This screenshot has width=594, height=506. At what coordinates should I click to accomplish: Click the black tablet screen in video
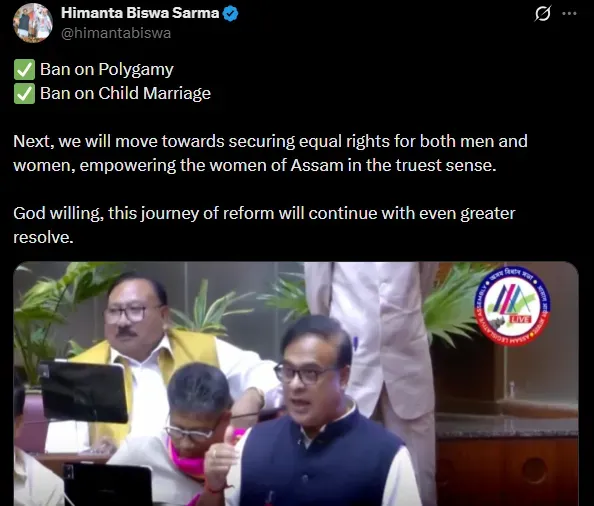tap(84, 391)
